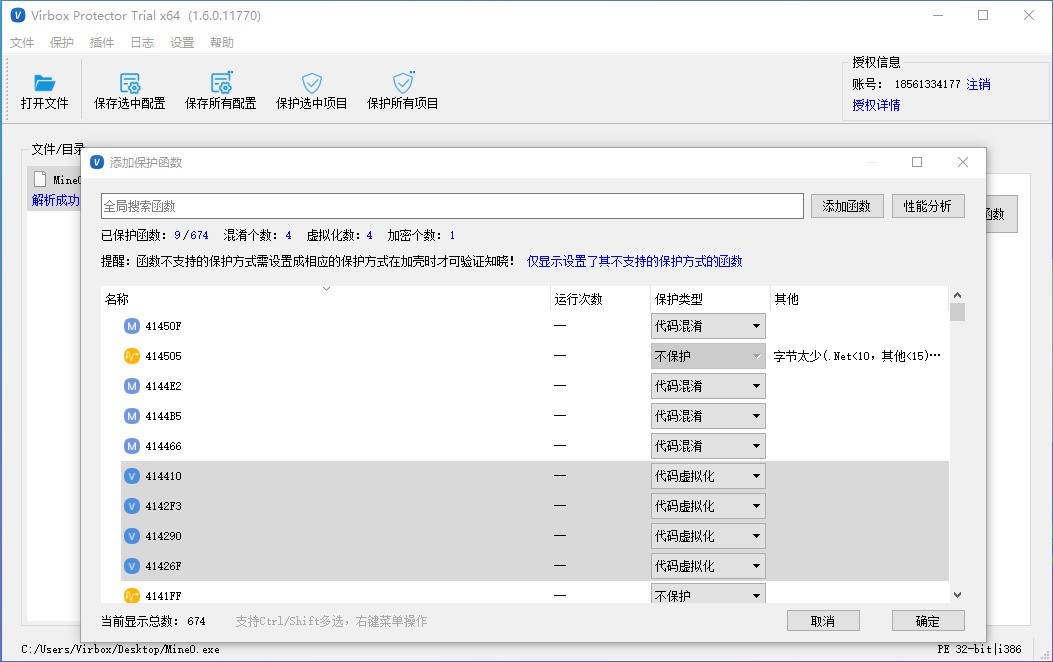
Task: Focus the 全局搜索函数 search field
Action: [x=452, y=206]
